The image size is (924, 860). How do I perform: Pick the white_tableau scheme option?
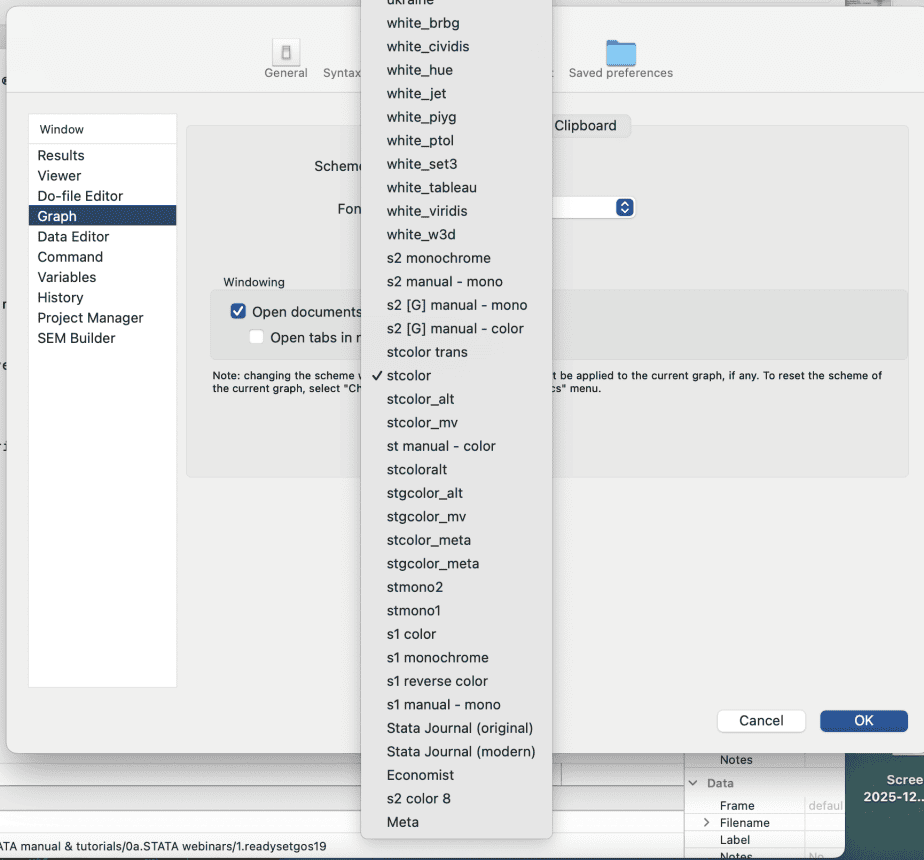tap(431, 187)
